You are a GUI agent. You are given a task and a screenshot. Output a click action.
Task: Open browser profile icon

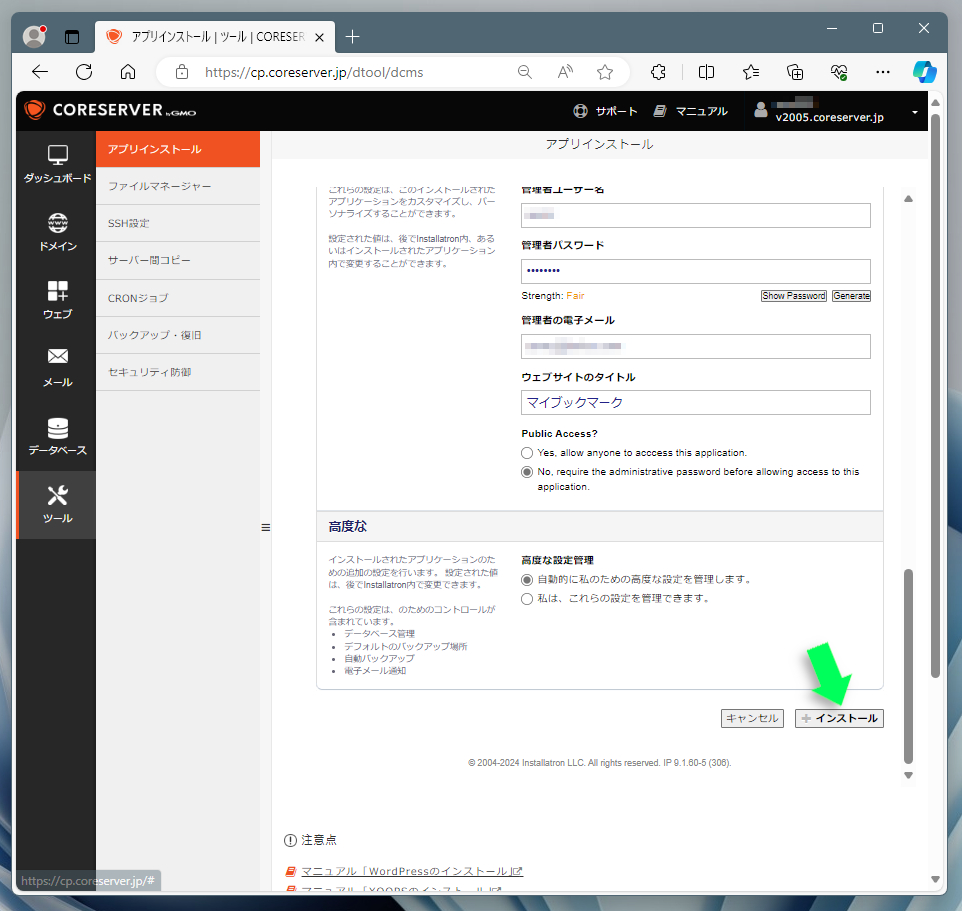[34, 37]
